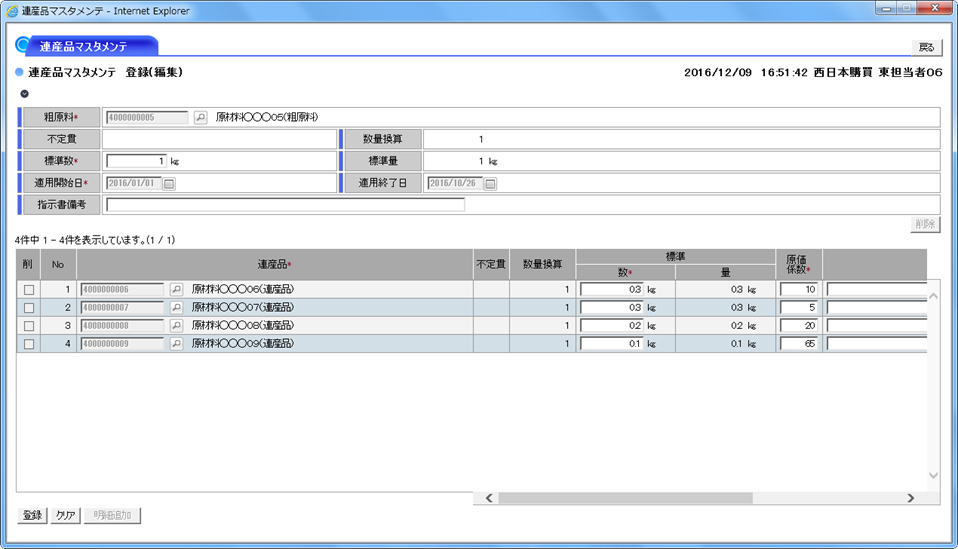Open search lookup for row 1 連産品

click(176, 289)
